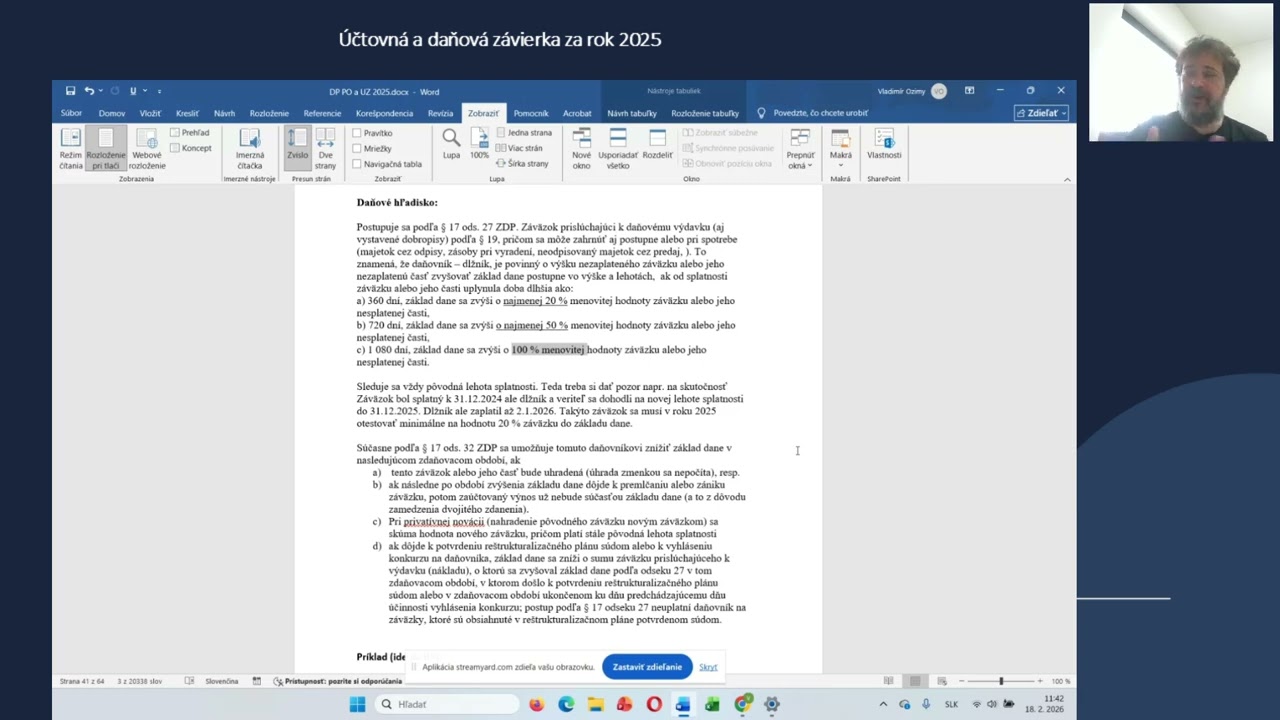Save document via quick access toolbar
Viewport: 1280px width, 720px height.
coord(70,91)
